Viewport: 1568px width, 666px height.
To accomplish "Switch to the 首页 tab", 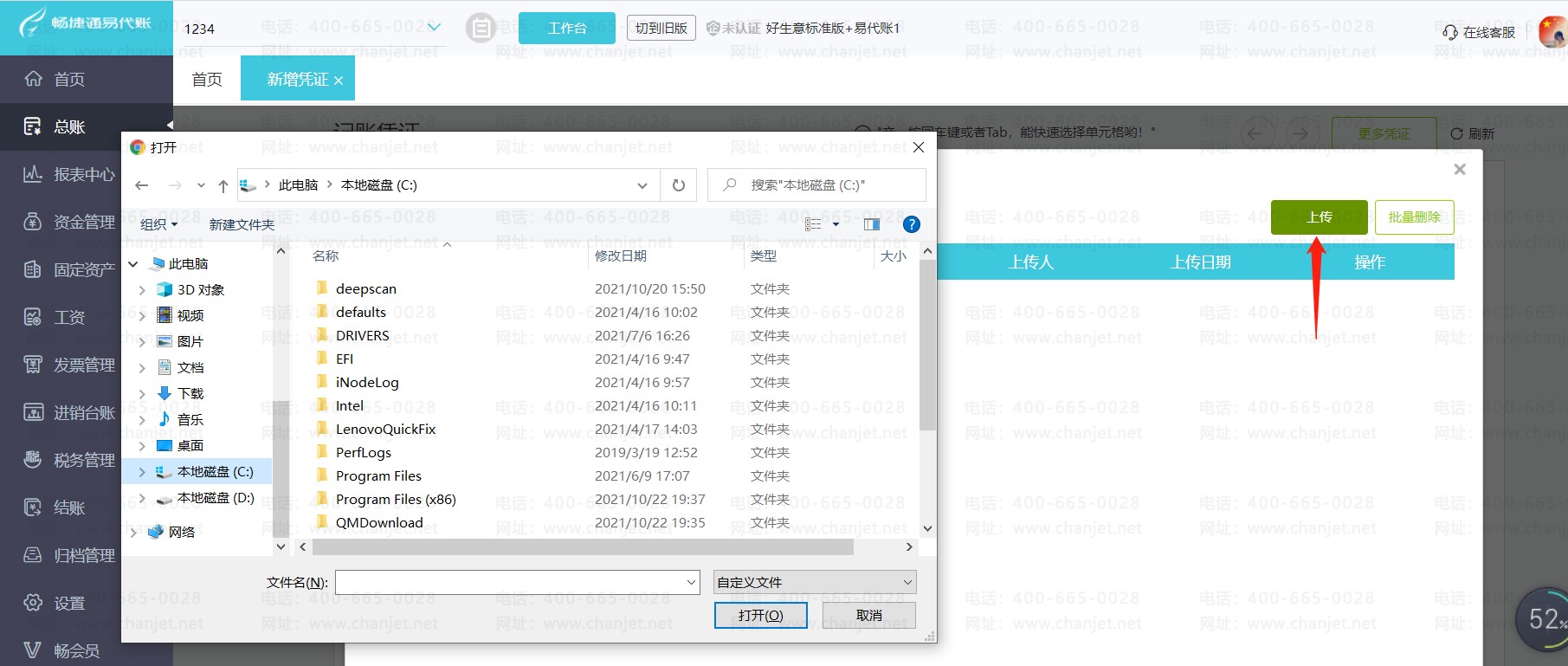I will tap(207, 79).
